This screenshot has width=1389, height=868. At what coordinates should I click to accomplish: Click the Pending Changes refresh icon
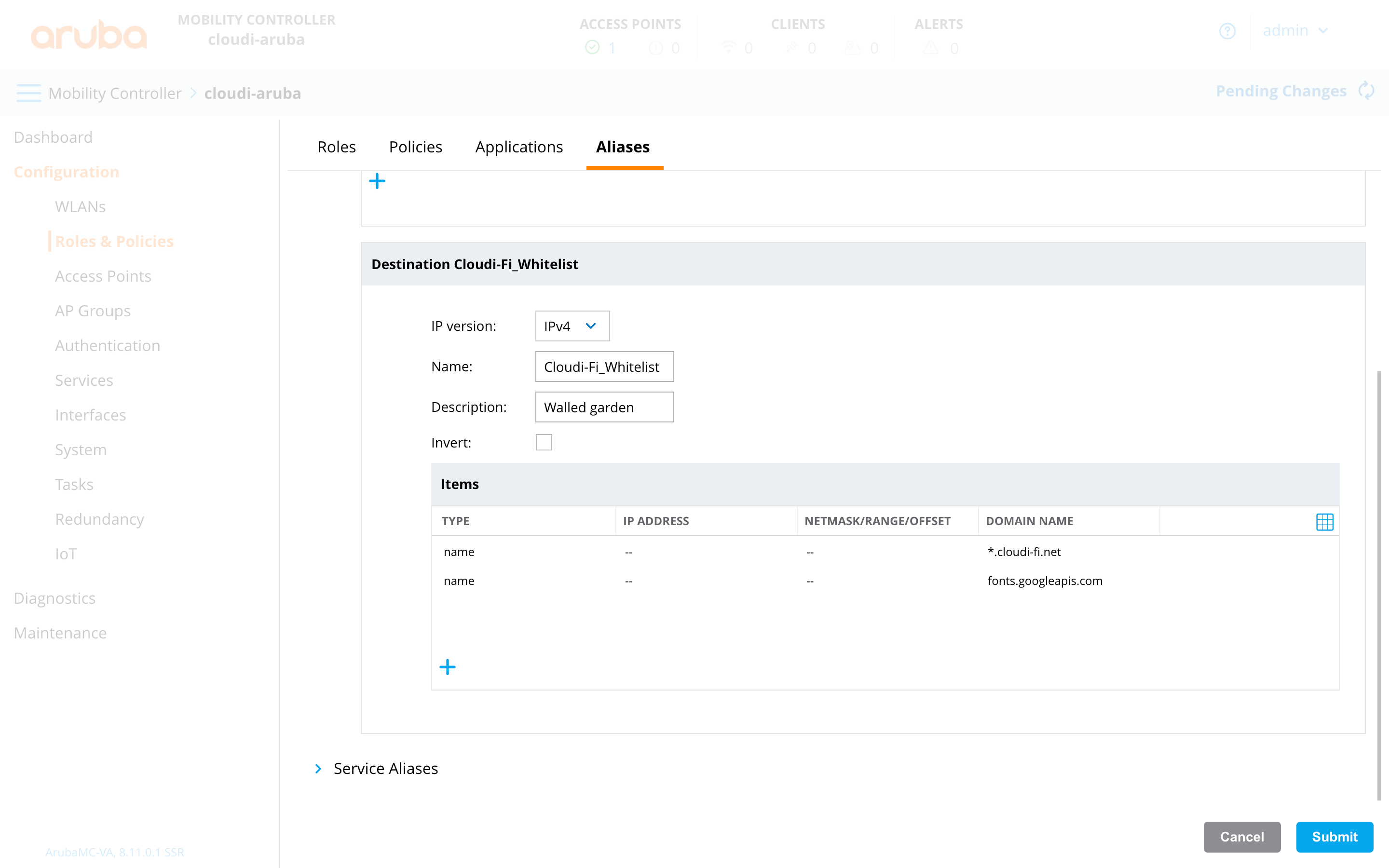[x=1368, y=91]
